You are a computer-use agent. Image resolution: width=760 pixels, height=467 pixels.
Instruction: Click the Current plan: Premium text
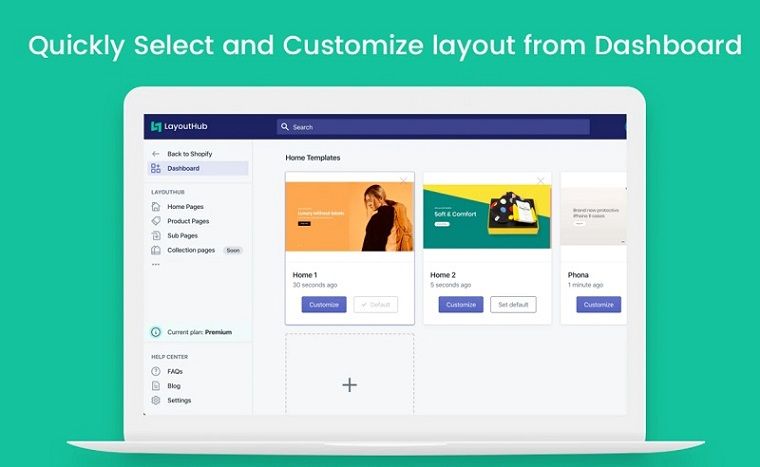coord(199,332)
